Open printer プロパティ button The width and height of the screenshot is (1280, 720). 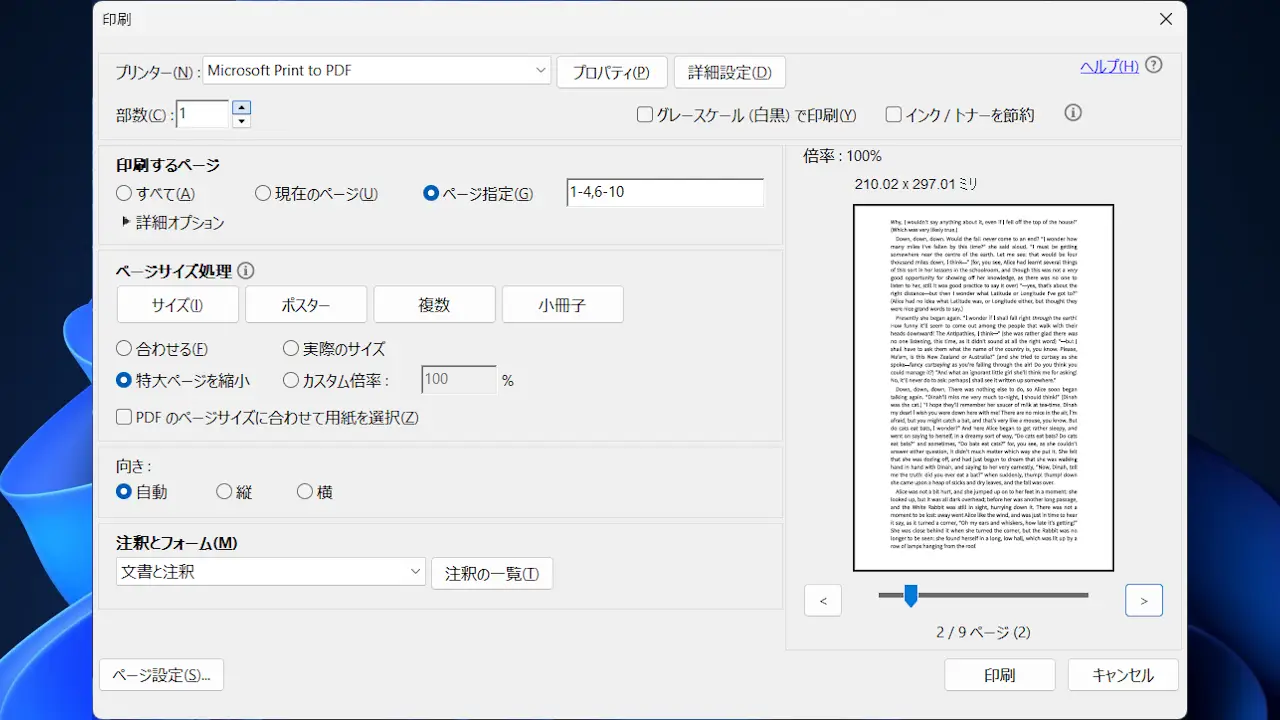tap(611, 72)
